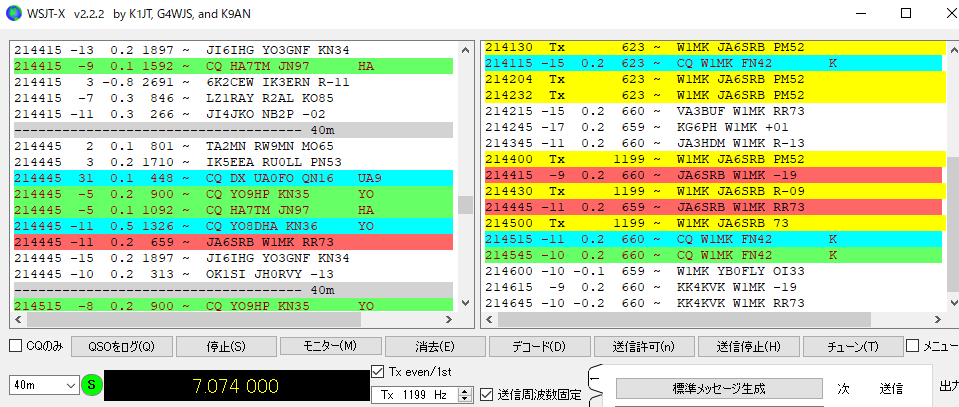The height and width of the screenshot is (407, 959).
Task: Select JA3HDM W1MK R-13 row
Action: pos(713,143)
